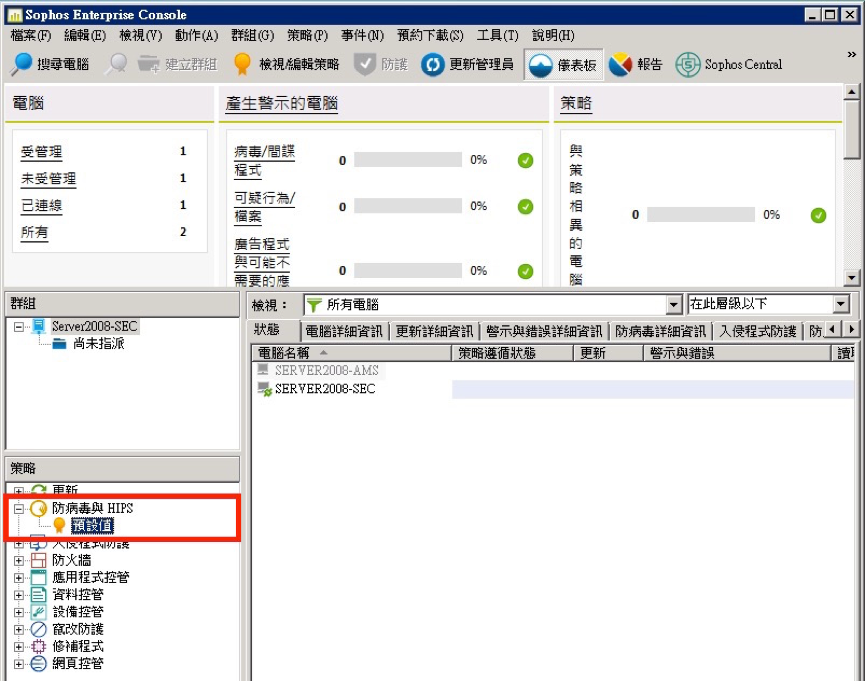Switch to the 電腦詳細資訊 tab

[x=344, y=331]
